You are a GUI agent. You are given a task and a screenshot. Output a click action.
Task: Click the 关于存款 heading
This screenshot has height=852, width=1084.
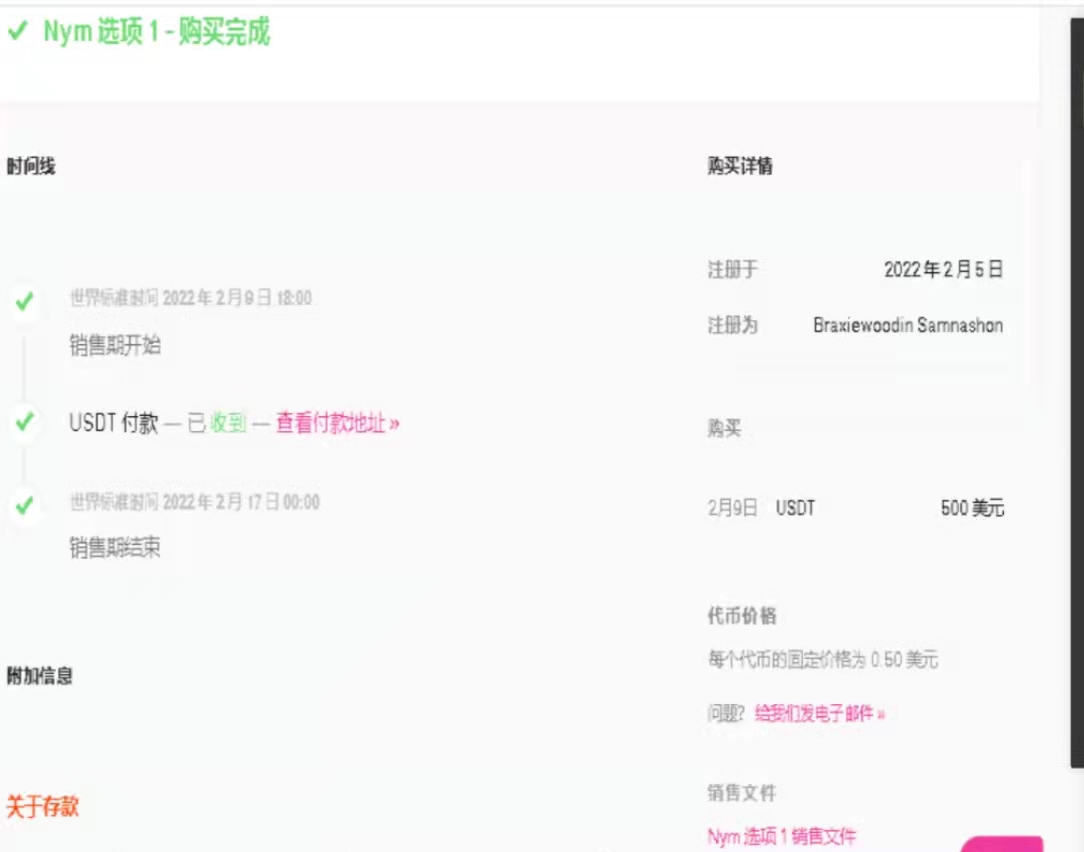[43, 806]
